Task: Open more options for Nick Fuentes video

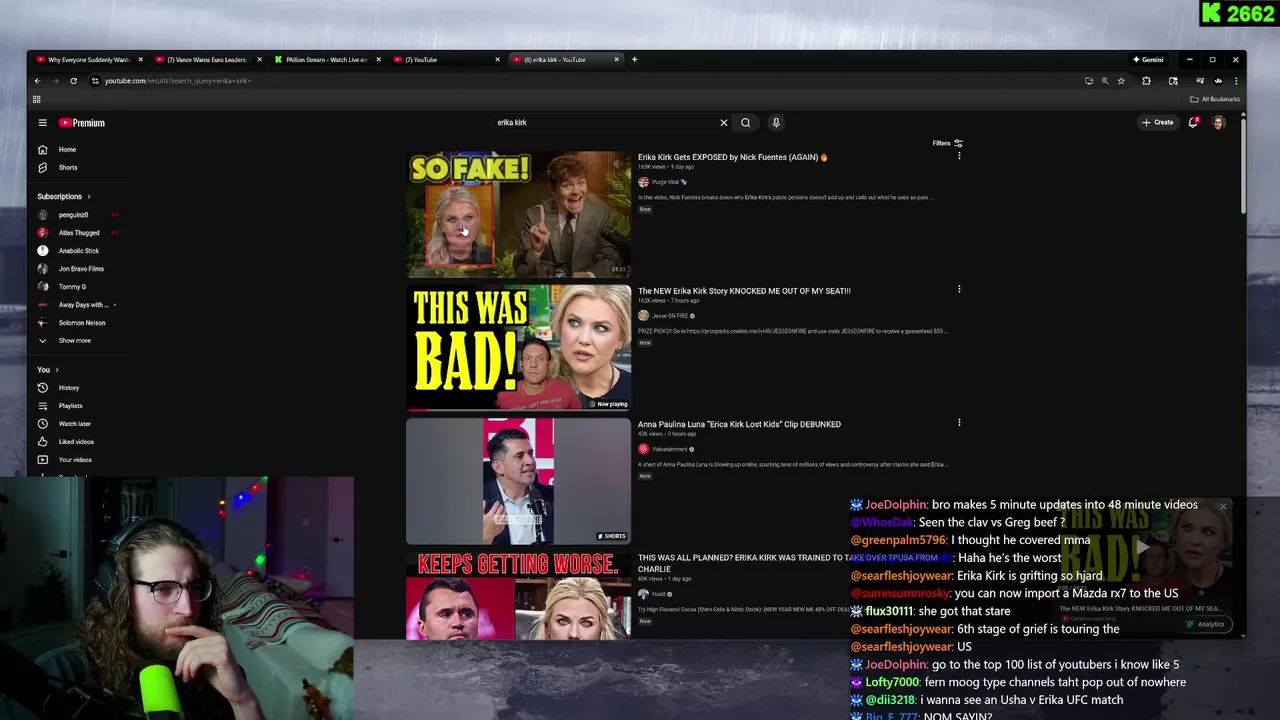Action: click(x=959, y=156)
